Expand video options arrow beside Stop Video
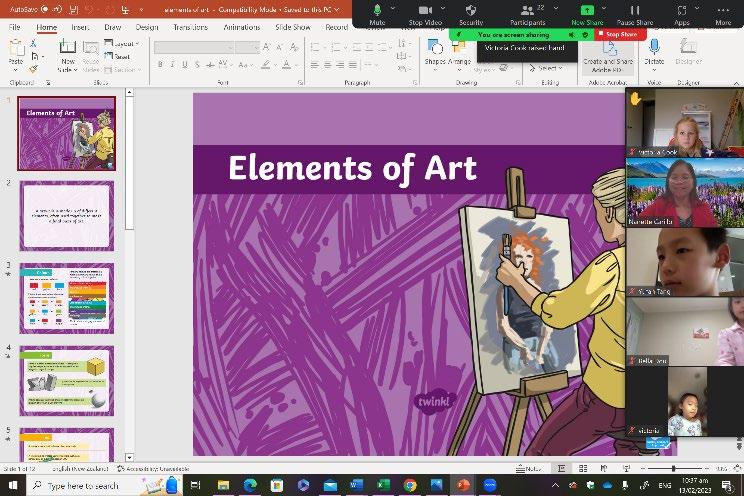Screen dimensions: 744x496 click(443, 9)
